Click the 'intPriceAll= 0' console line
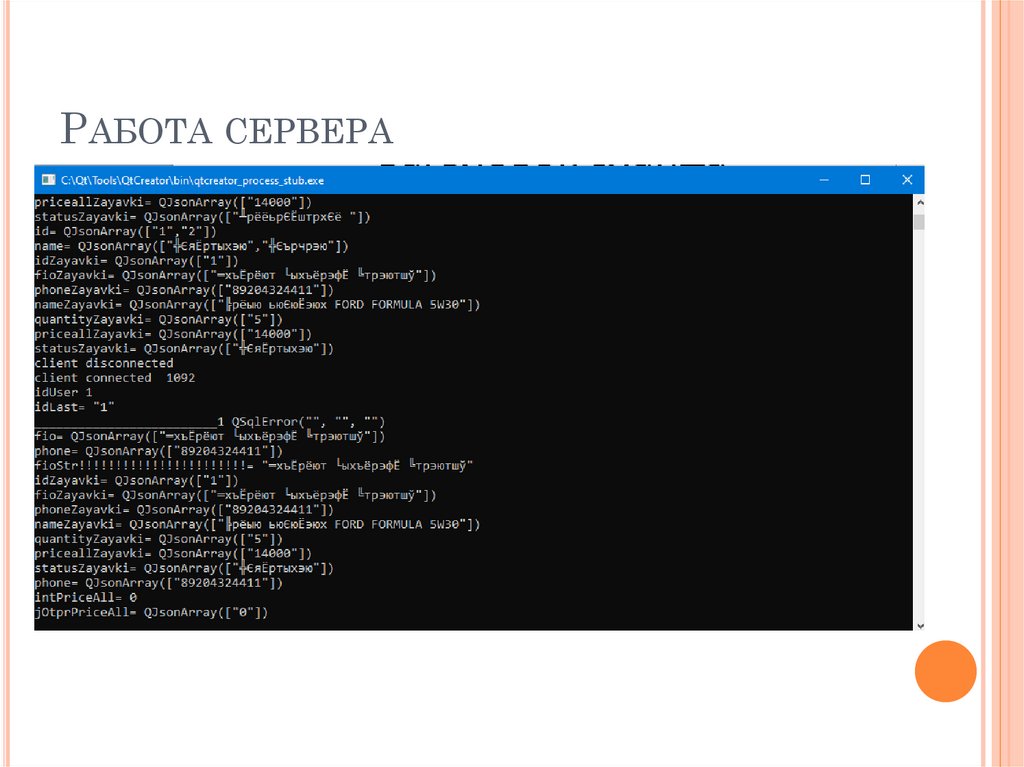The width and height of the screenshot is (1024, 767). click(x=85, y=597)
